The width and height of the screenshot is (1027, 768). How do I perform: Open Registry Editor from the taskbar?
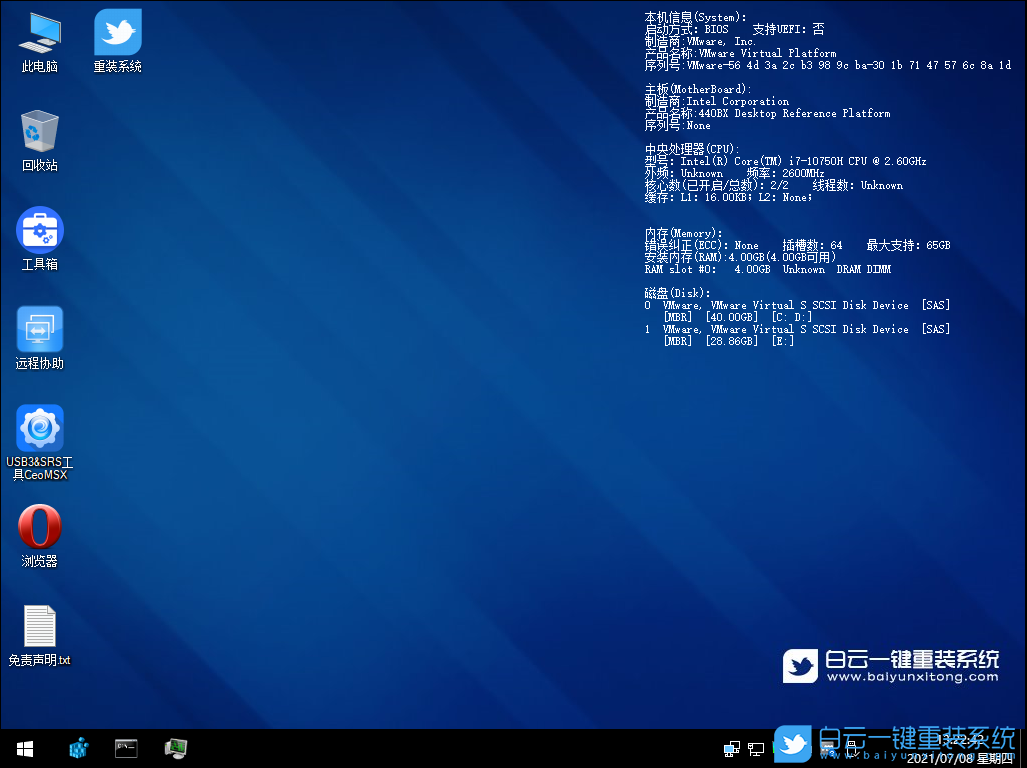tap(78, 748)
